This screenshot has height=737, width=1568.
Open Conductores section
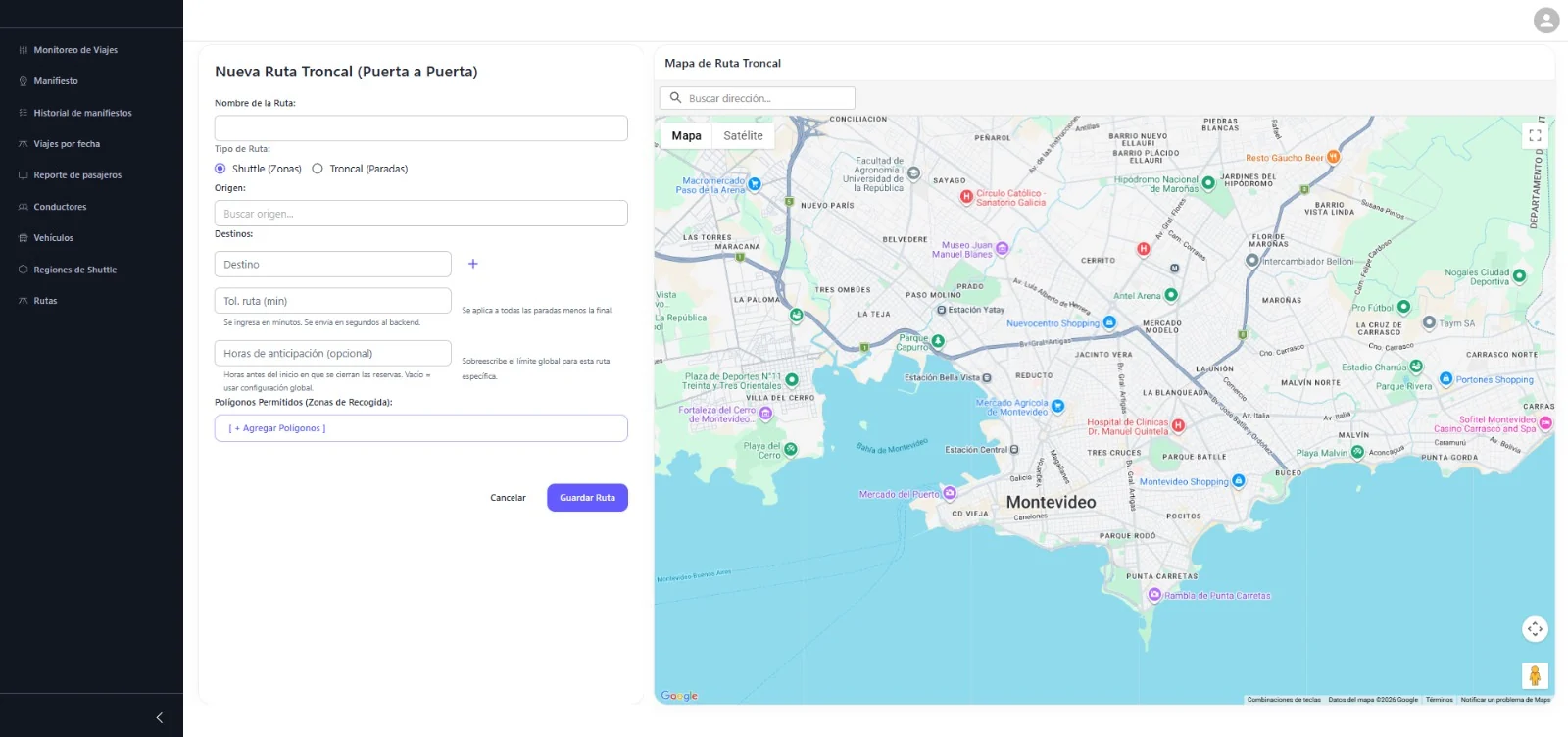(60, 207)
